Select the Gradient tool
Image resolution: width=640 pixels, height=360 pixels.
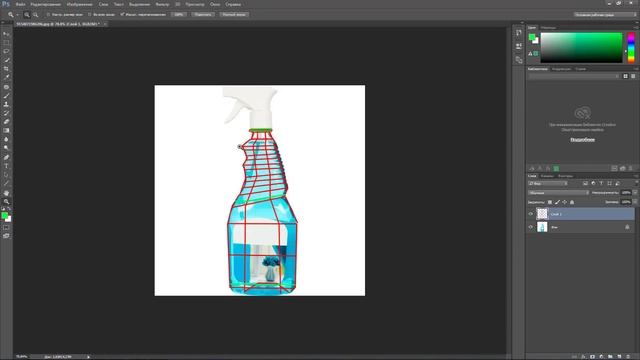(6, 131)
